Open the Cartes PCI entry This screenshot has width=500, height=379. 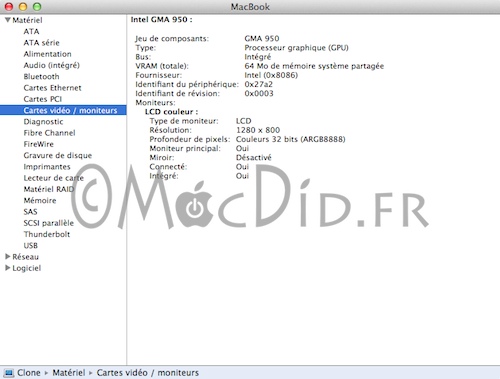[43, 99]
